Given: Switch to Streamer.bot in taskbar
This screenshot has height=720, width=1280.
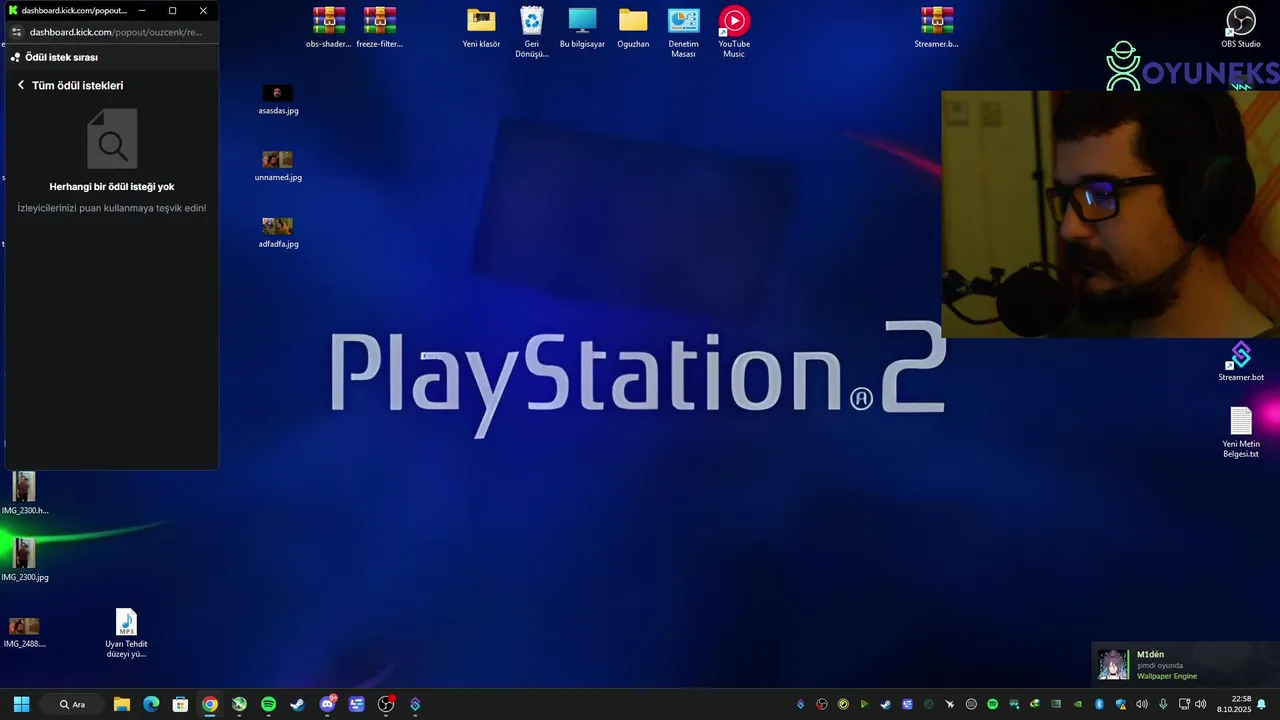Looking at the screenshot, I should (x=415, y=704).
